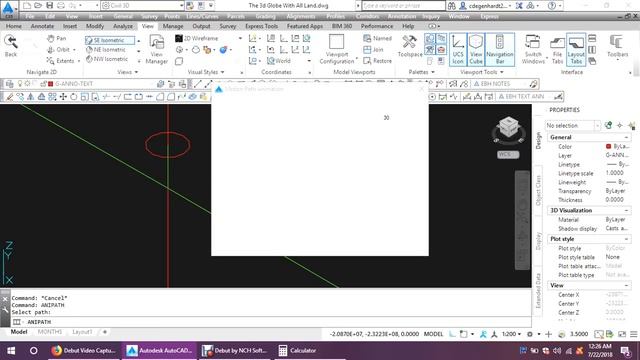Open Viewport Configuration

point(337,49)
